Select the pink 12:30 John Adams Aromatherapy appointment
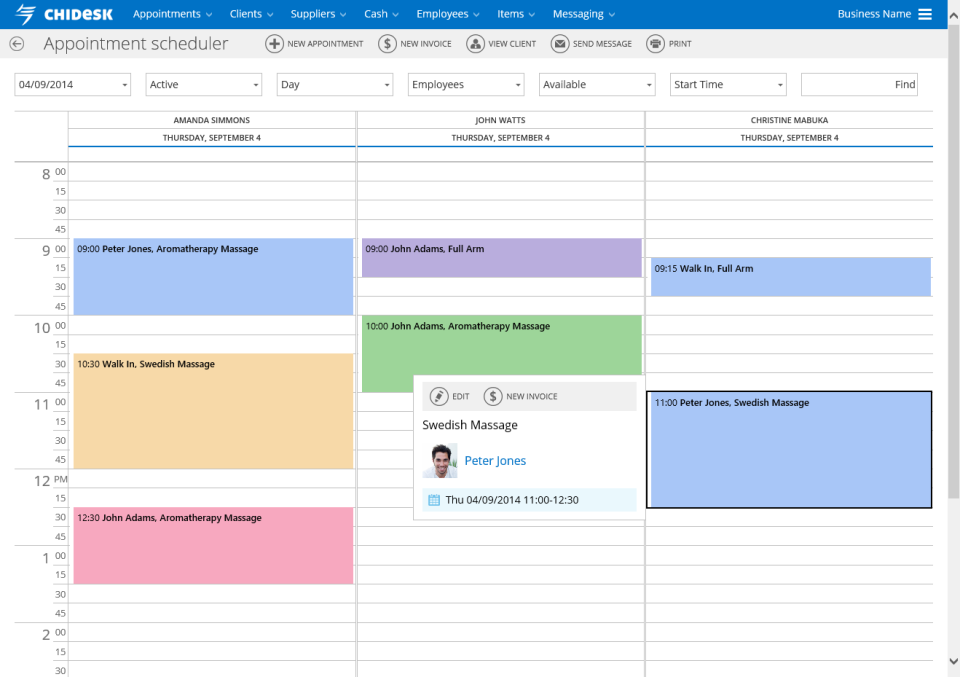The height and width of the screenshot is (677, 960). point(212,545)
